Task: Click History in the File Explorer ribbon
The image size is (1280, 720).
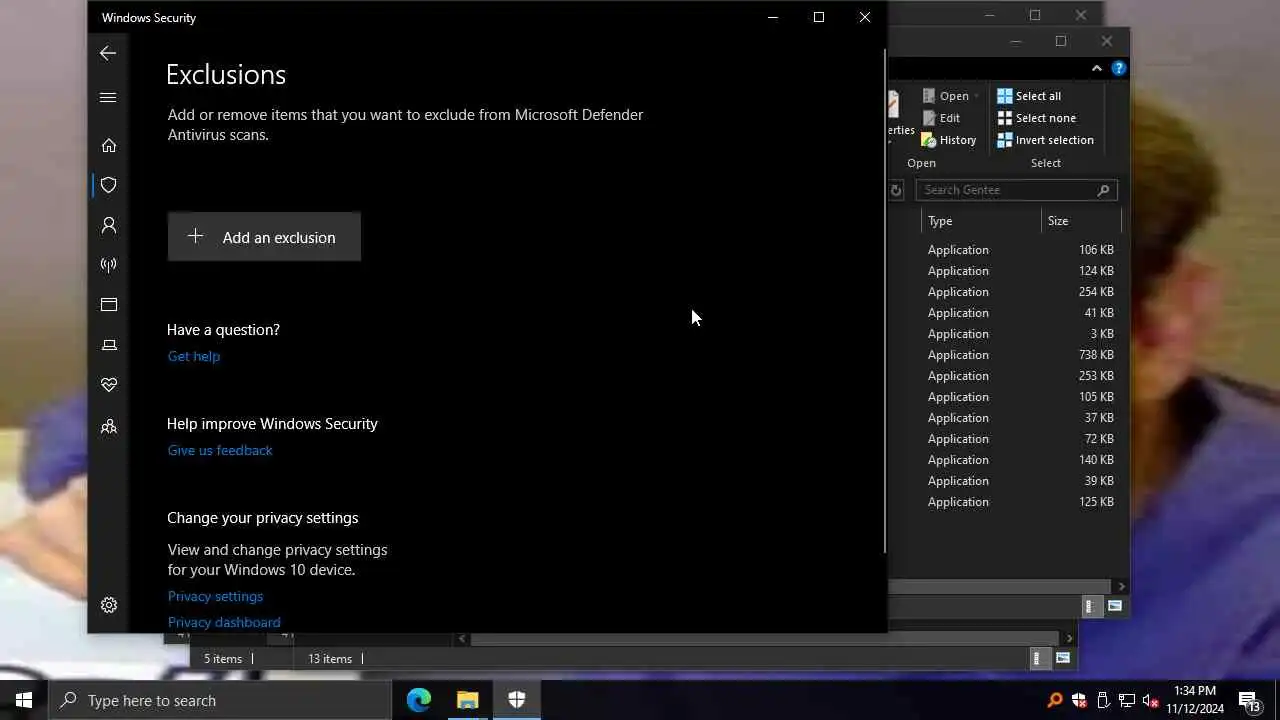Action: pyautogui.click(x=949, y=140)
